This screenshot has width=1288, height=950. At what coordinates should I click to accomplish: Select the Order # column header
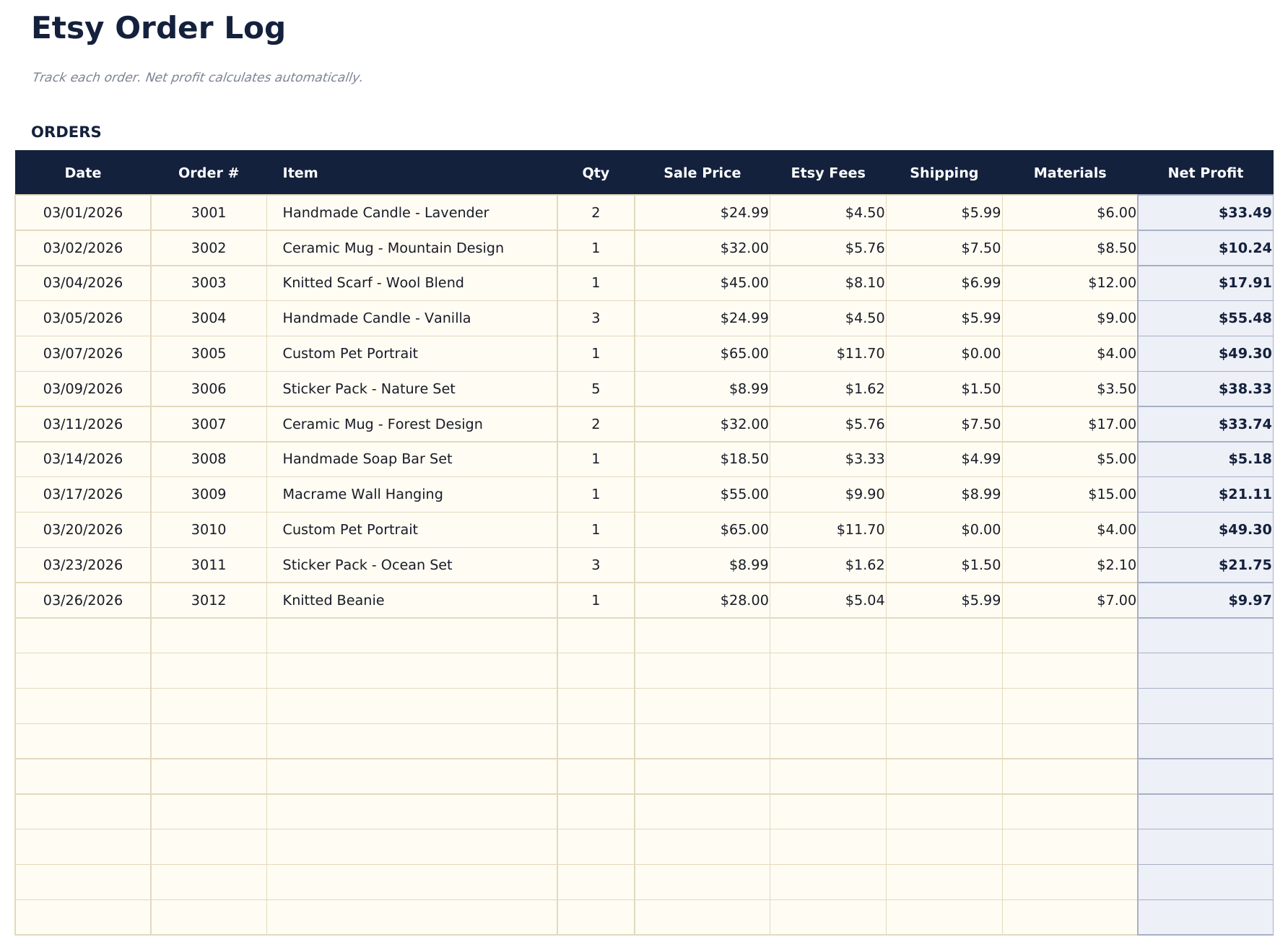[208, 173]
